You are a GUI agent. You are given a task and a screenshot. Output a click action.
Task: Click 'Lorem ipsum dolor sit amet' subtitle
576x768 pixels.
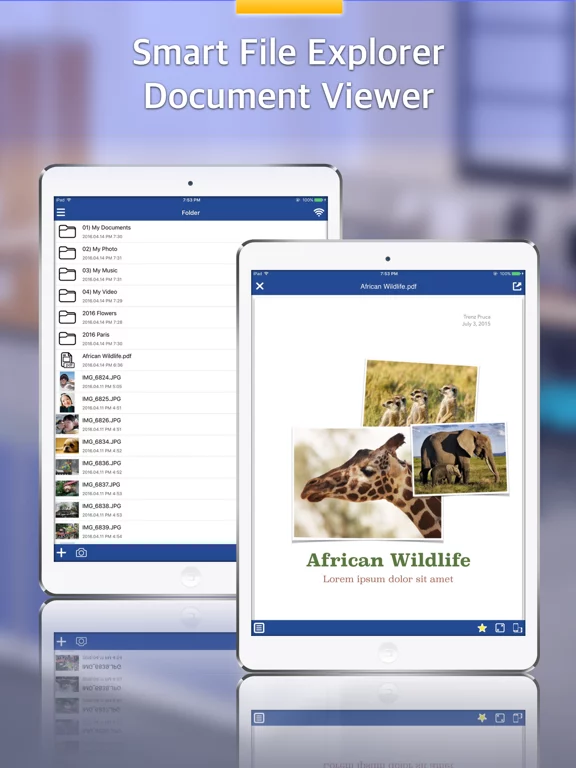pos(388,579)
